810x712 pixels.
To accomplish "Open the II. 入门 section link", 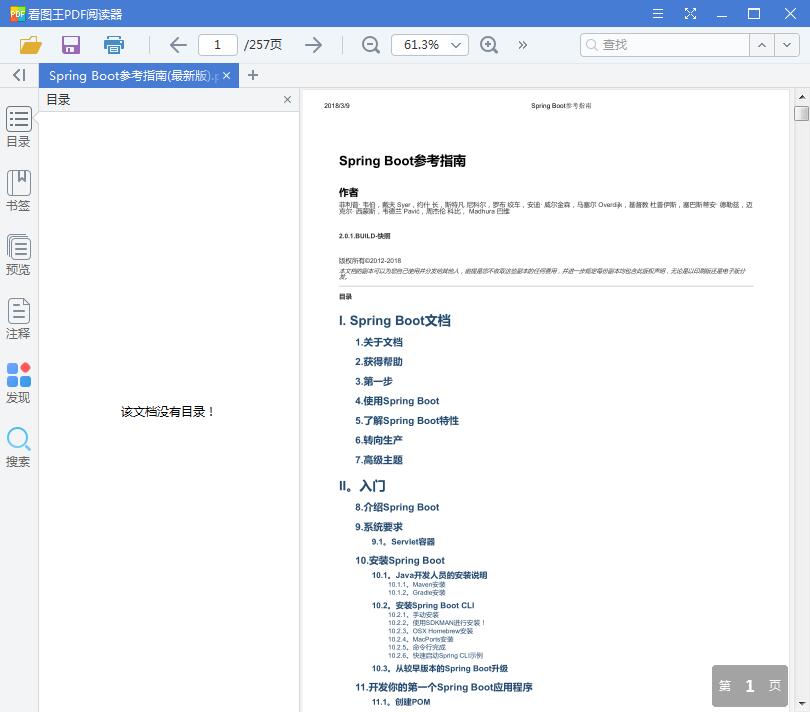I will (x=362, y=486).
